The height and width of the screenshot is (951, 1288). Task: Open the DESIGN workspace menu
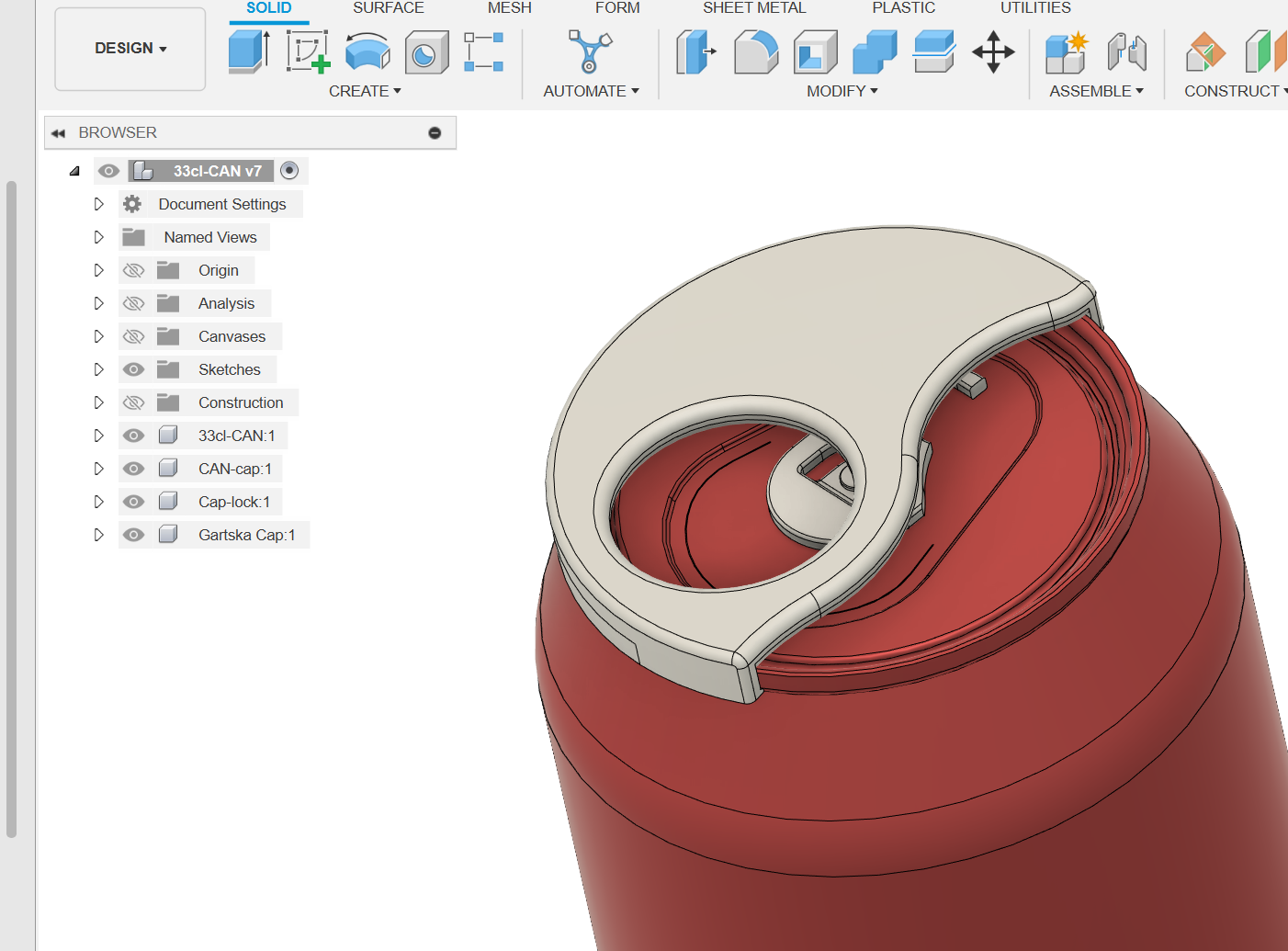tap(129, 48)
